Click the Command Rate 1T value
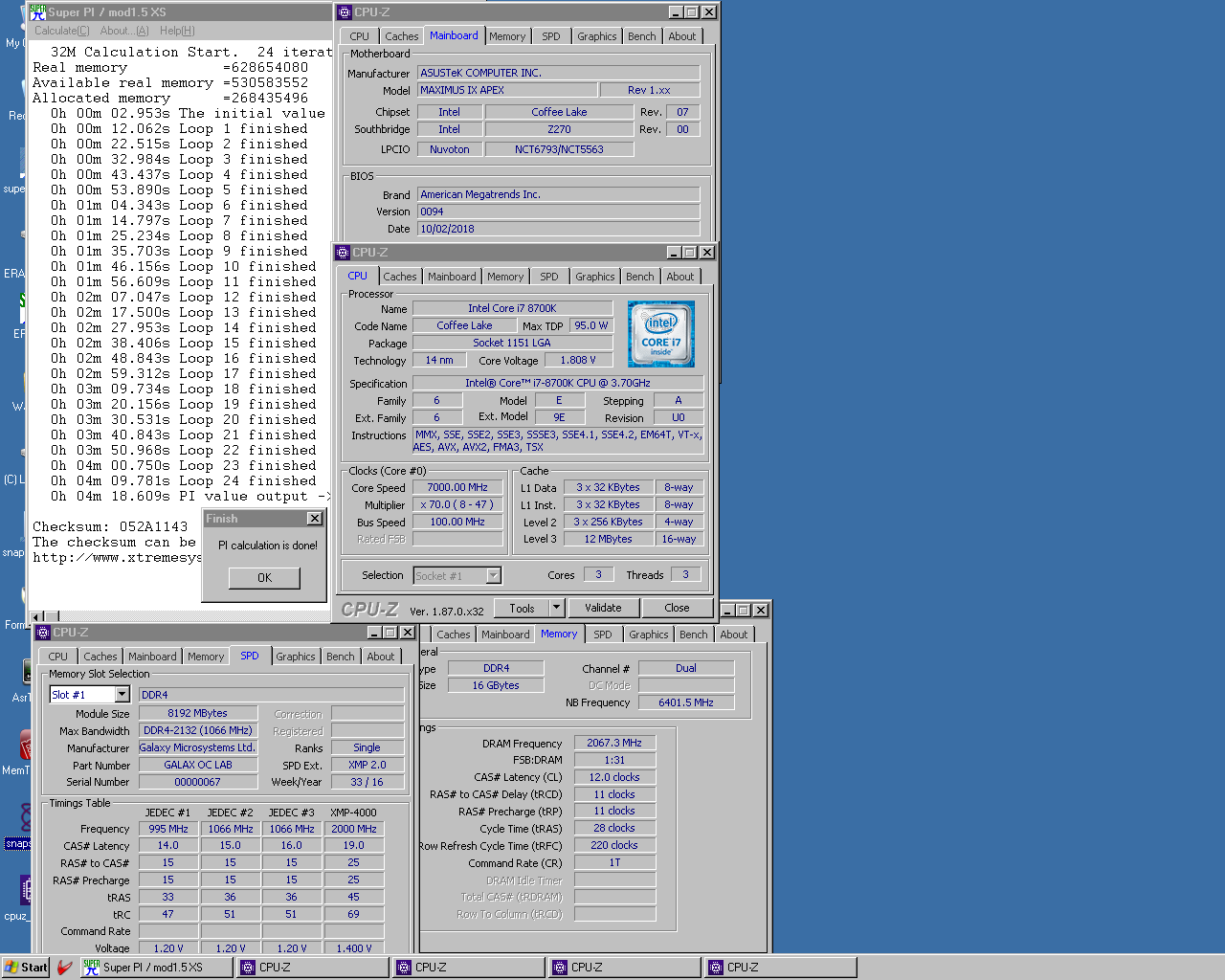 pos(614,862)
